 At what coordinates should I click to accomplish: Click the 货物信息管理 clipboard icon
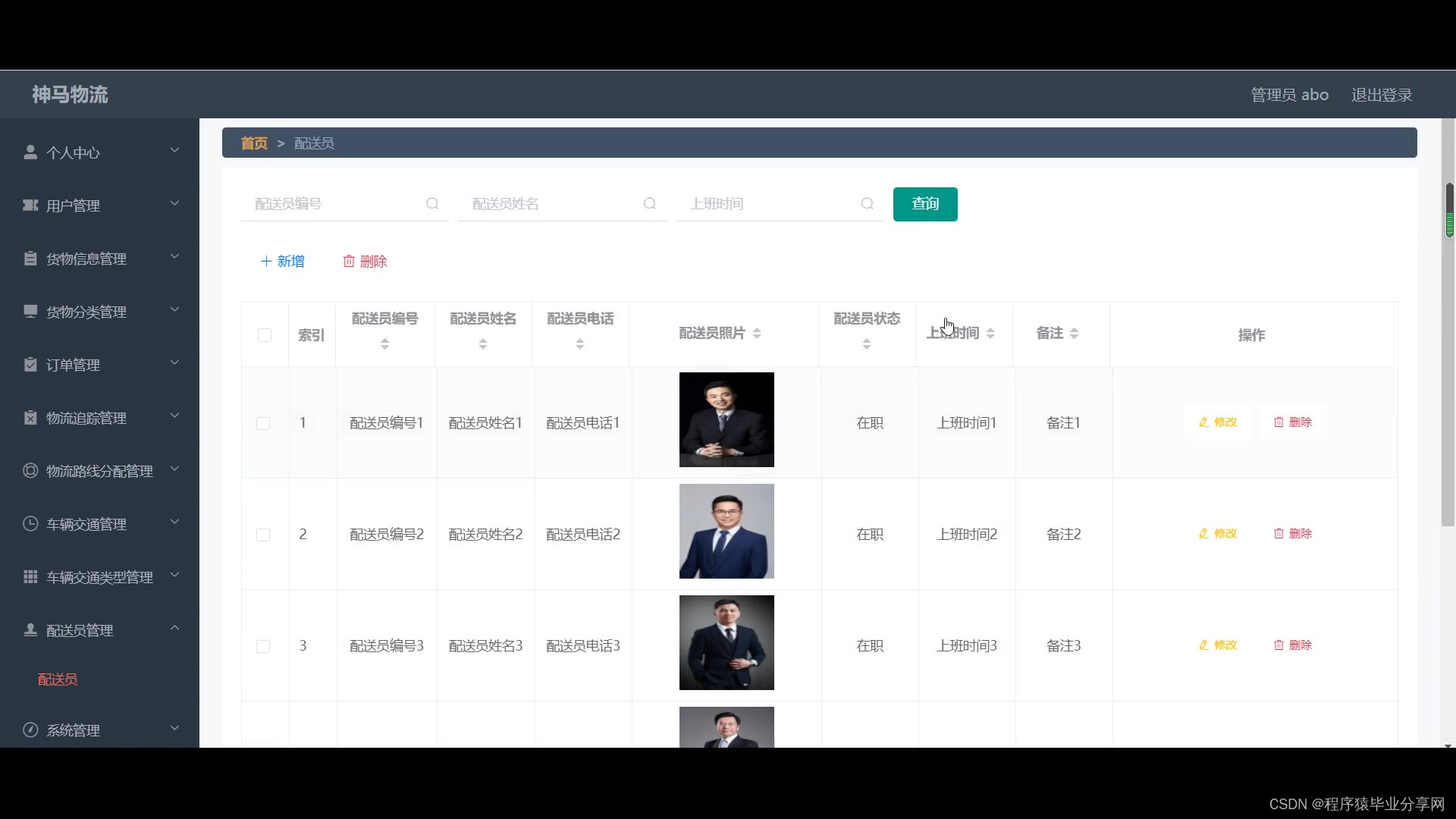tap(30, 259)
